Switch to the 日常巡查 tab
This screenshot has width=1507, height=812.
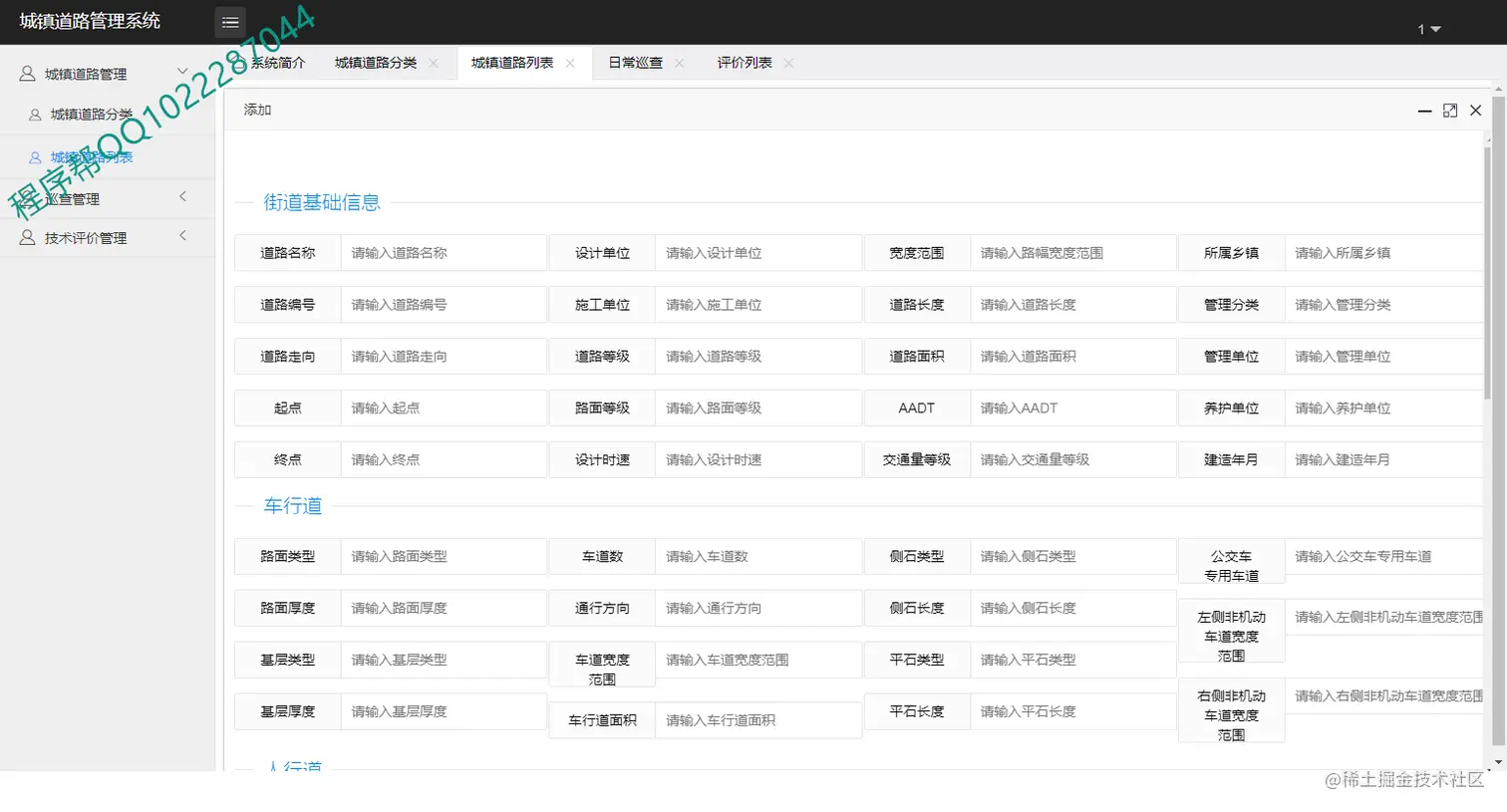(x=636, y=63)
